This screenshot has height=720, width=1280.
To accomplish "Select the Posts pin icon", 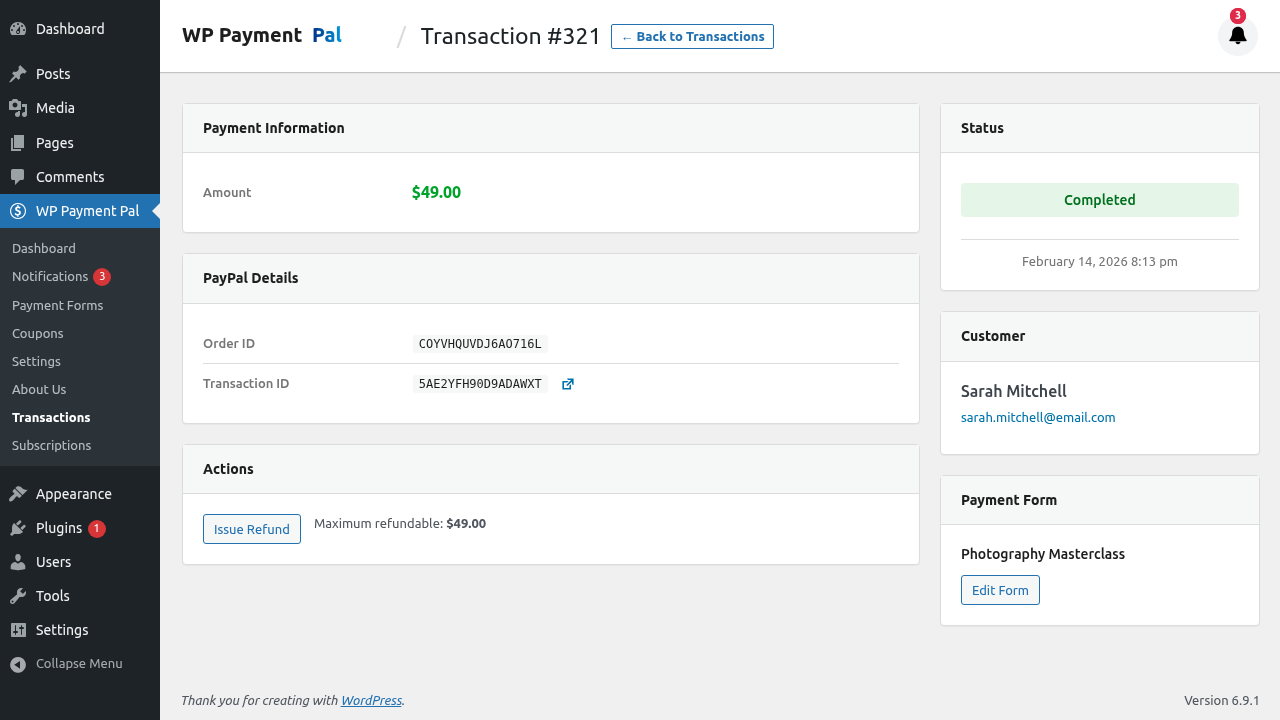I will point(17,73).
